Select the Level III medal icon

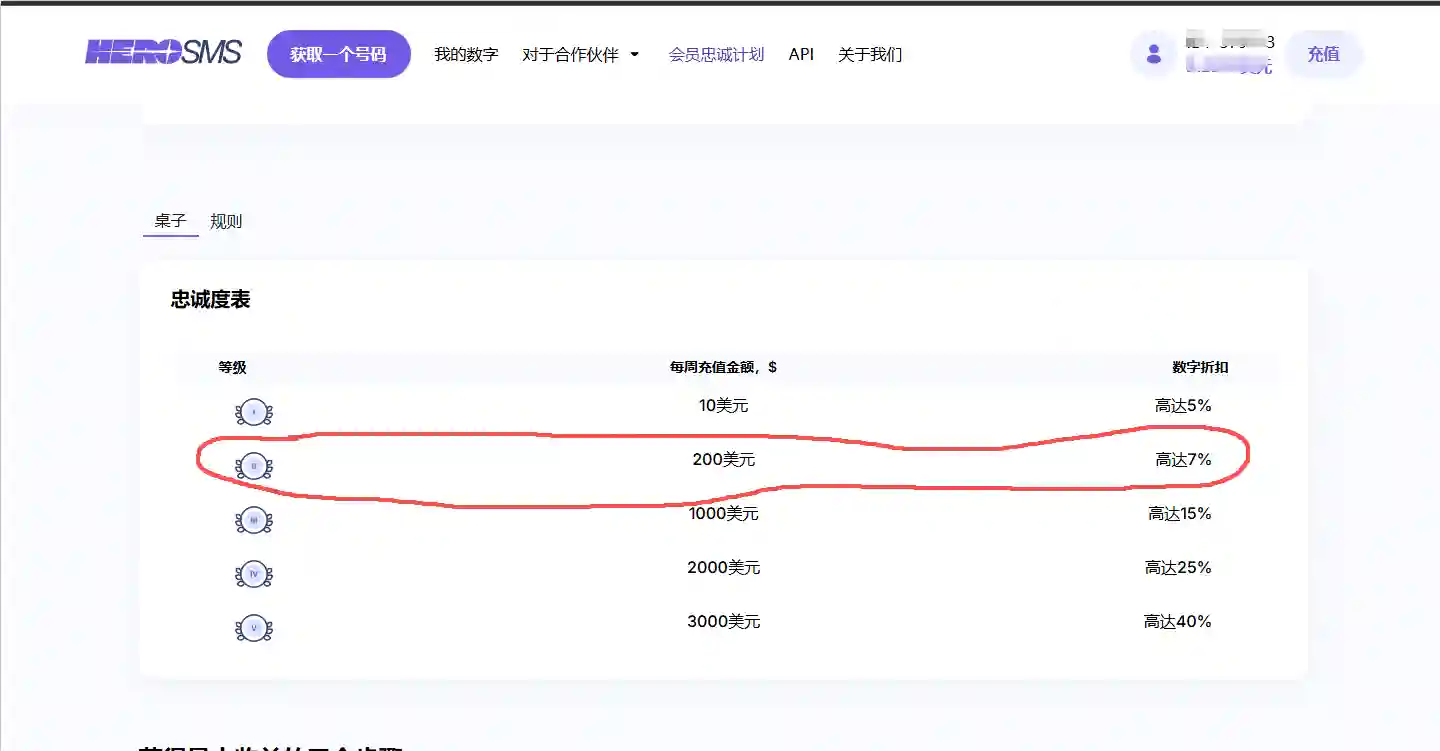click(x=254, y=520)
